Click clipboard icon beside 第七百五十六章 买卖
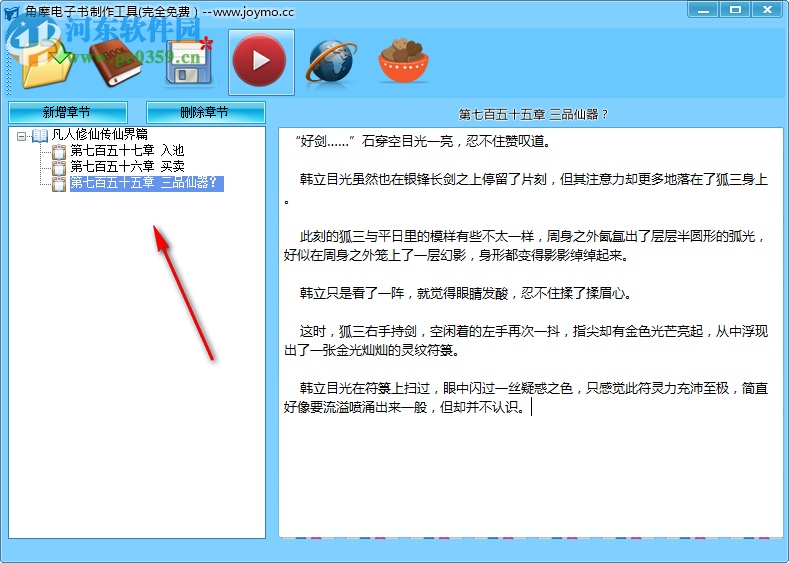Screen dimensions: 789x563 (x=59, y=168)
